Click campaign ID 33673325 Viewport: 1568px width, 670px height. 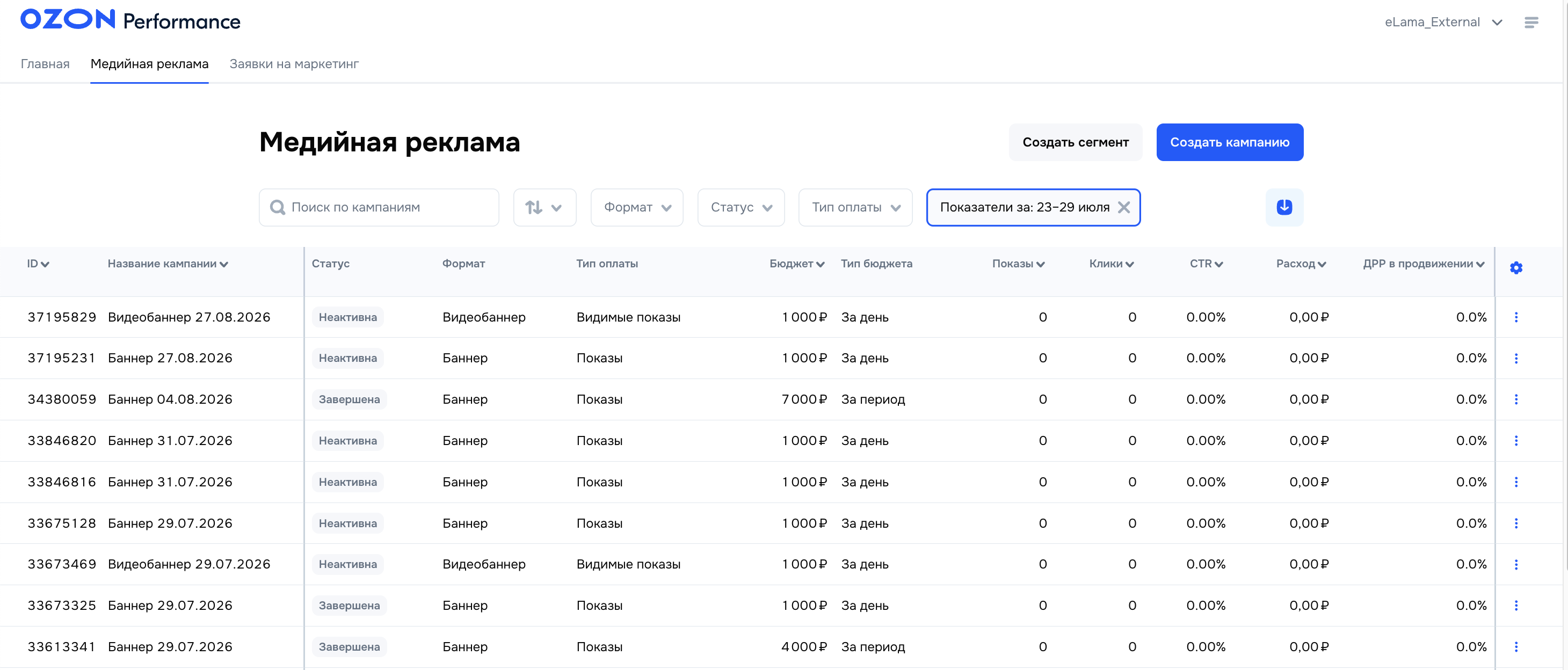61,606
